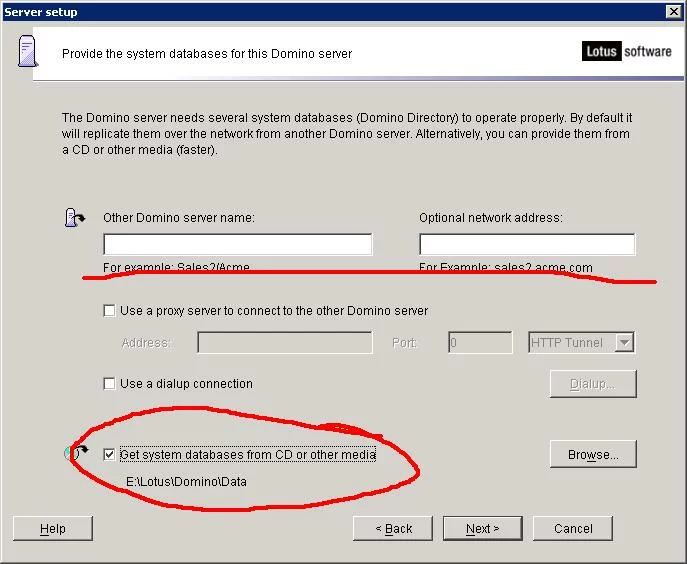Screen dimensions: 687x564
Task: Click the Optional network address field
Action: [x=527, y=245]
